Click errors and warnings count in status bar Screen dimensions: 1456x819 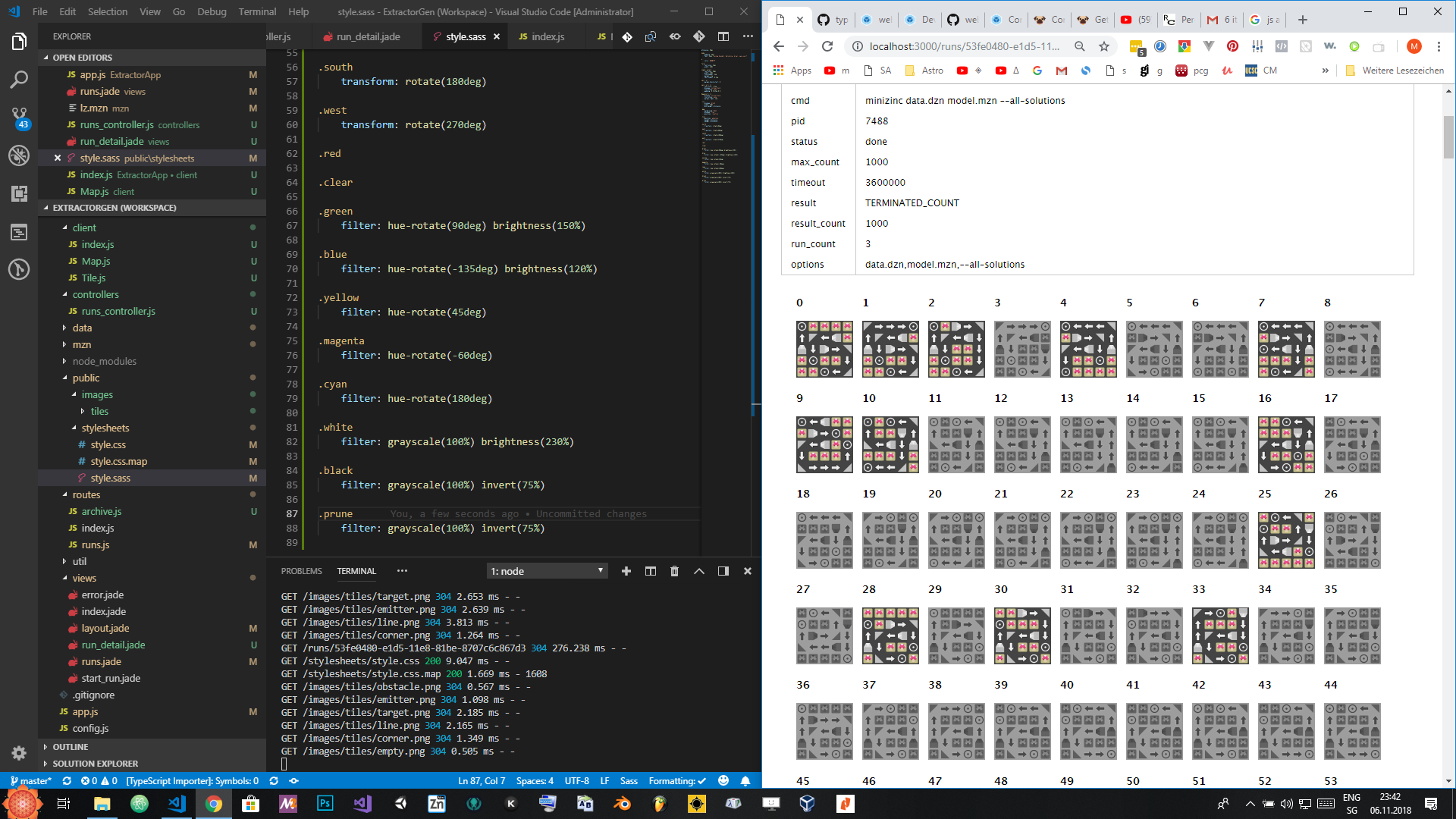pyautogui.click(x=99, y=780)
